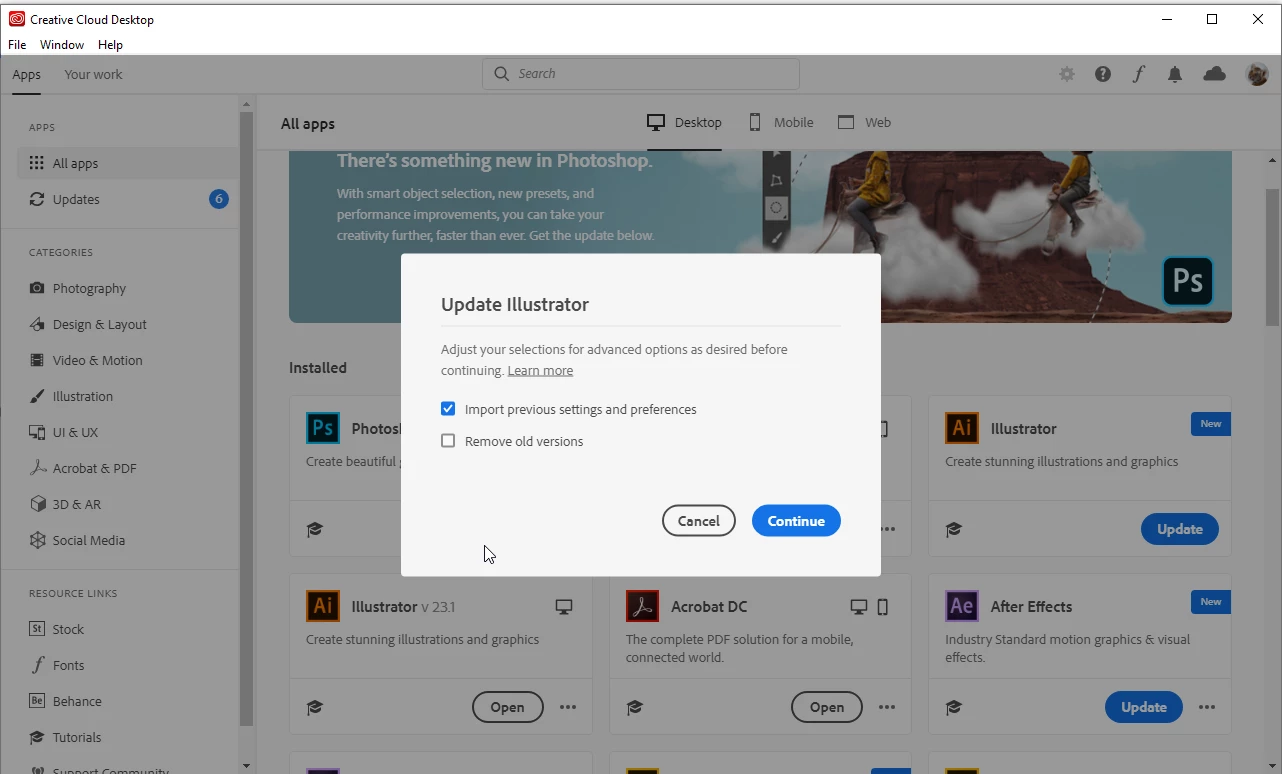Click Acrobat DC app icon
Screen dimensions: 1282x774
click(642, 606)
